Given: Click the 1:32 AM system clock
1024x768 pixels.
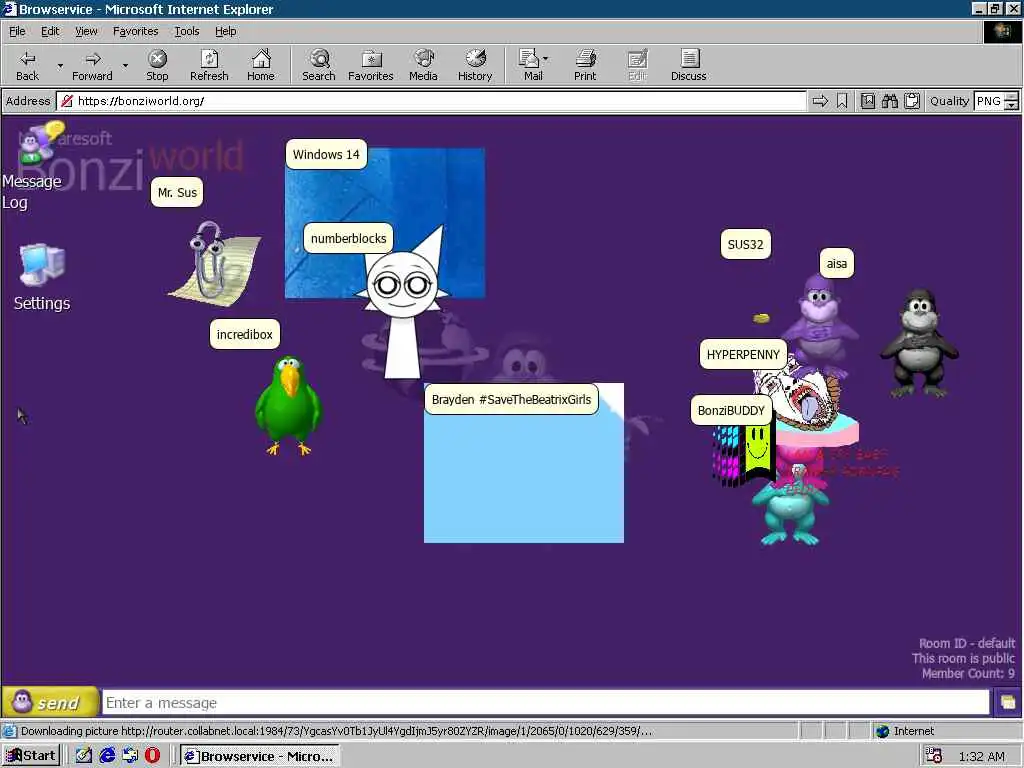Looking at the screenshot, I should (x=982, y=756).
